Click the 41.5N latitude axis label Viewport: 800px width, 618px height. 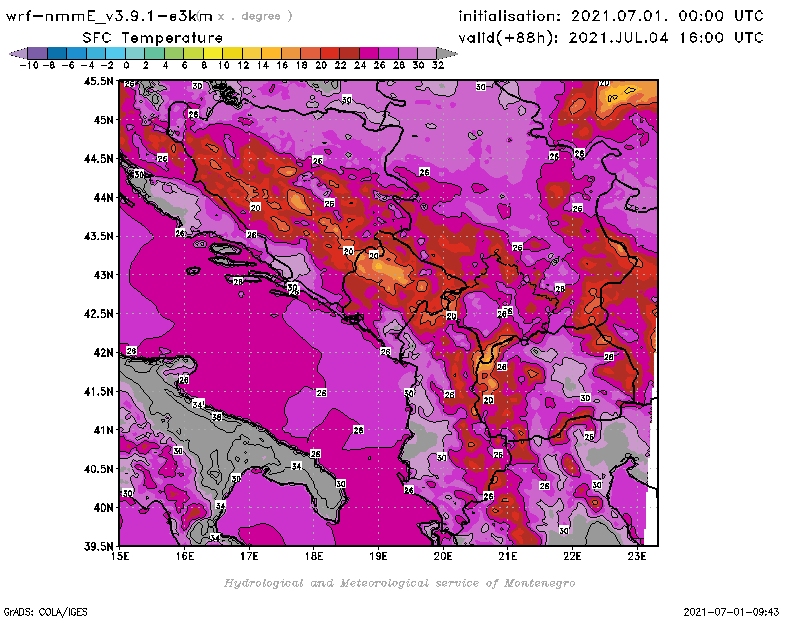coord(98,391)
